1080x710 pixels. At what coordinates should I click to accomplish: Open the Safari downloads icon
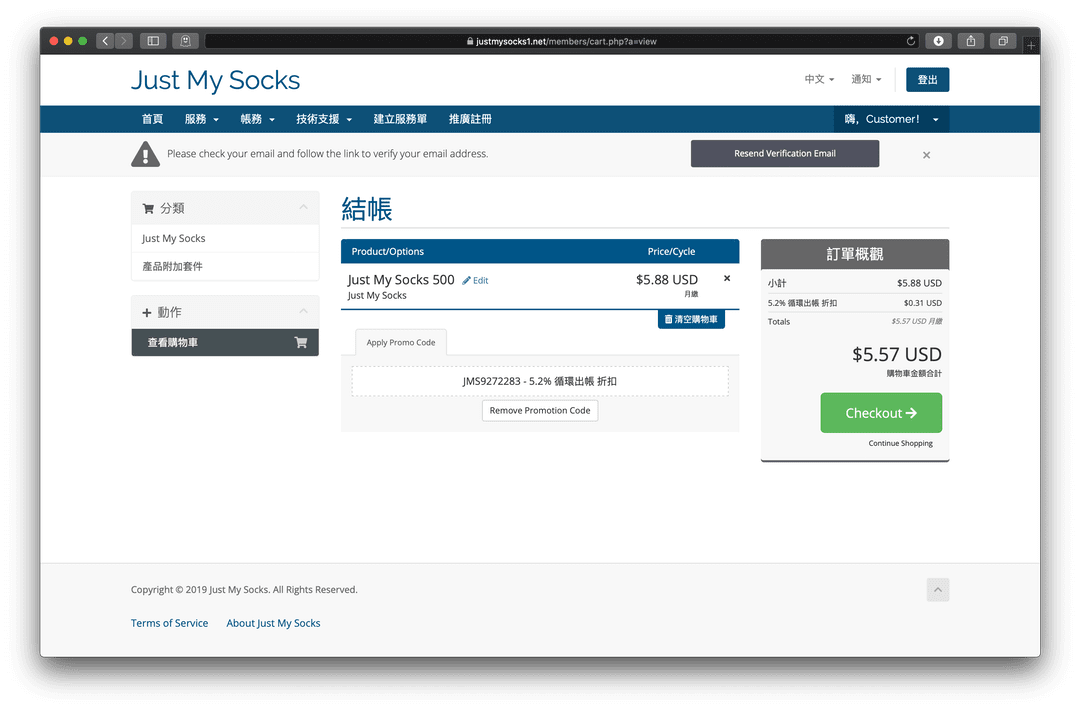pyautogui.click(x=938, y=41)
